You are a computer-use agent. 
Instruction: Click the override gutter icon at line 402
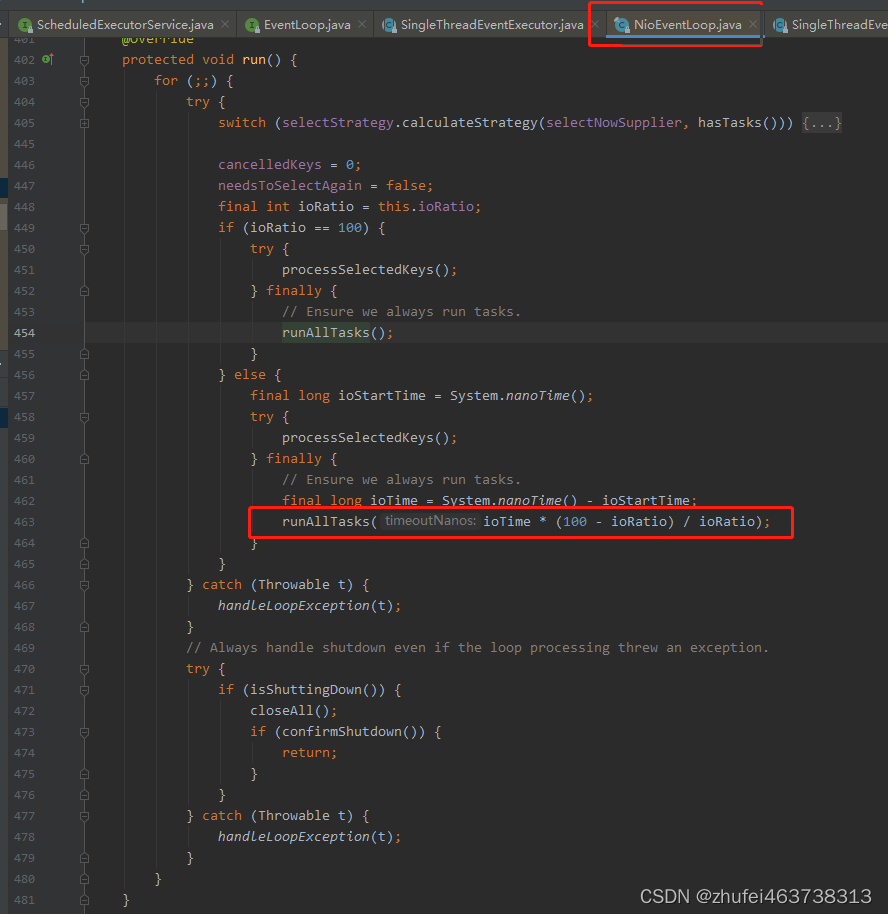[x=48, y=59]
